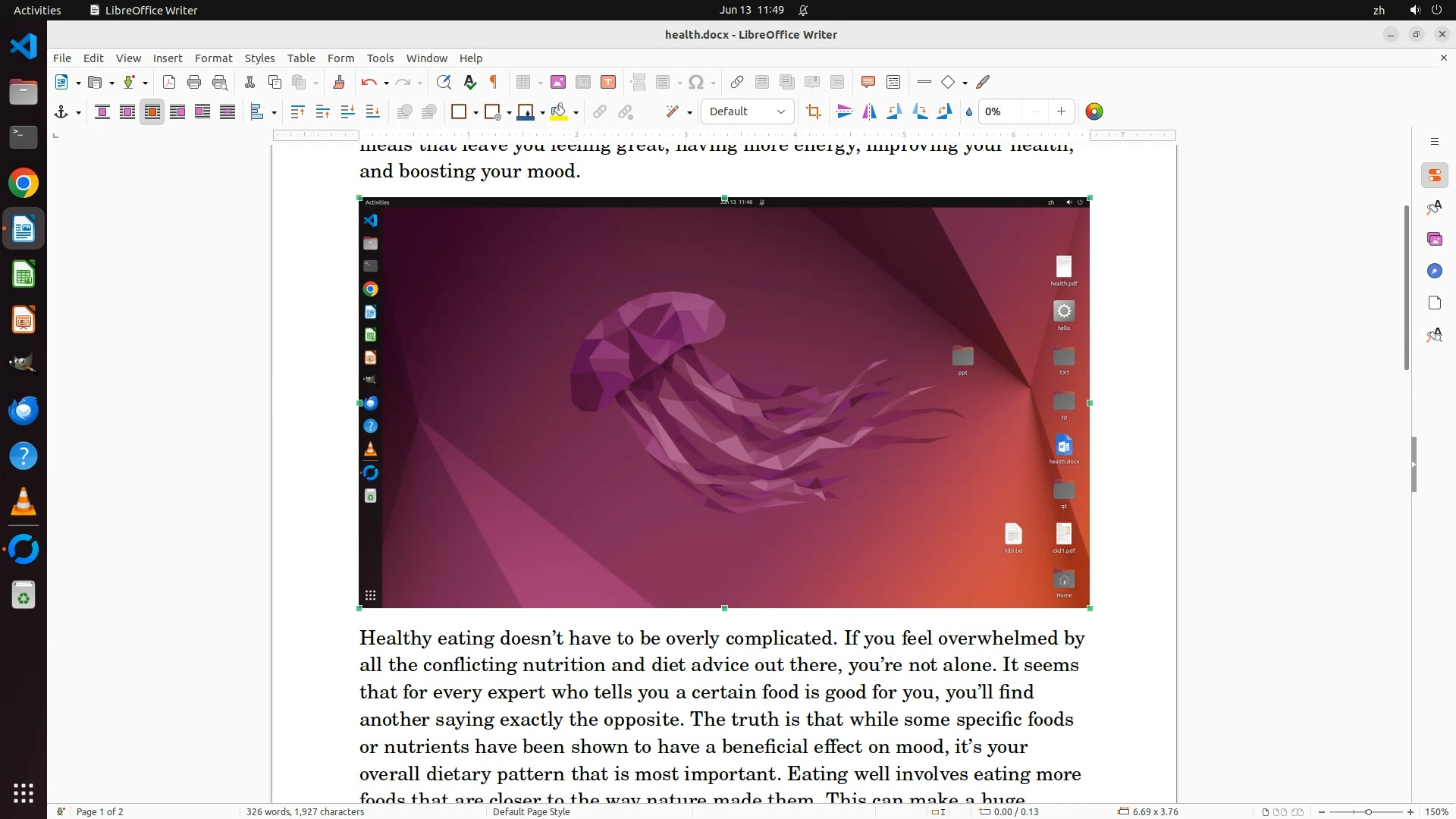
Task: Enable the Wrap Off option
Action: pos(102,112)
